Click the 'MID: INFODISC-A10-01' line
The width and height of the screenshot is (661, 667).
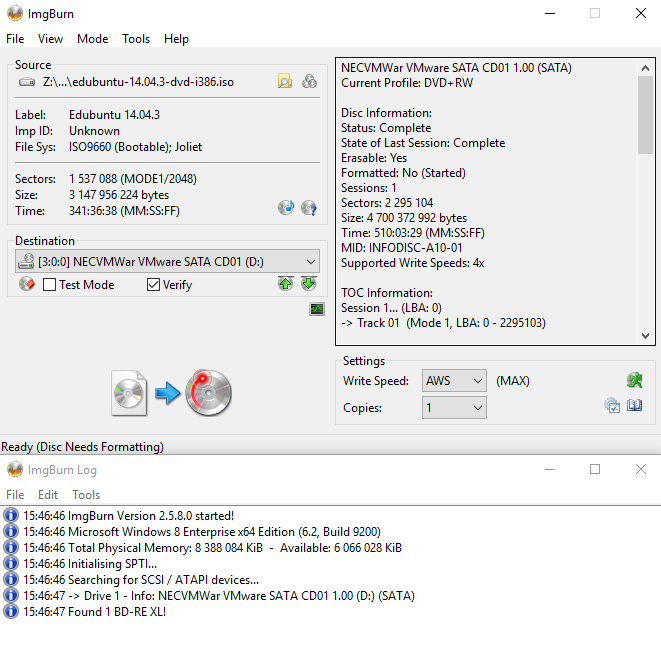402,248
